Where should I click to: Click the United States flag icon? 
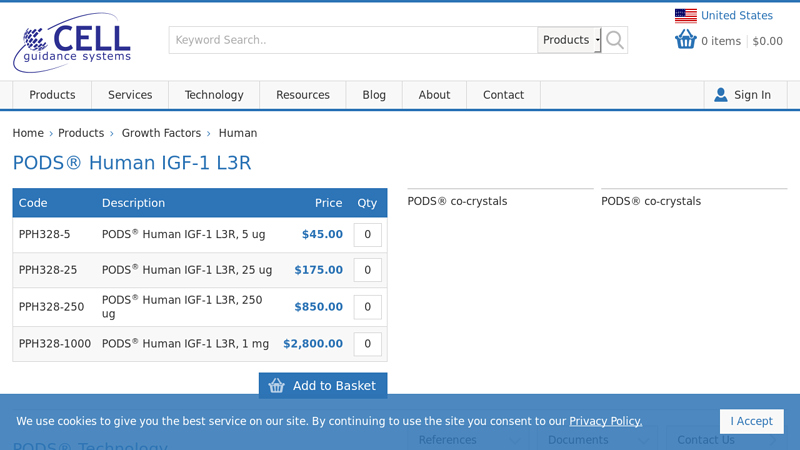(685, 16)
